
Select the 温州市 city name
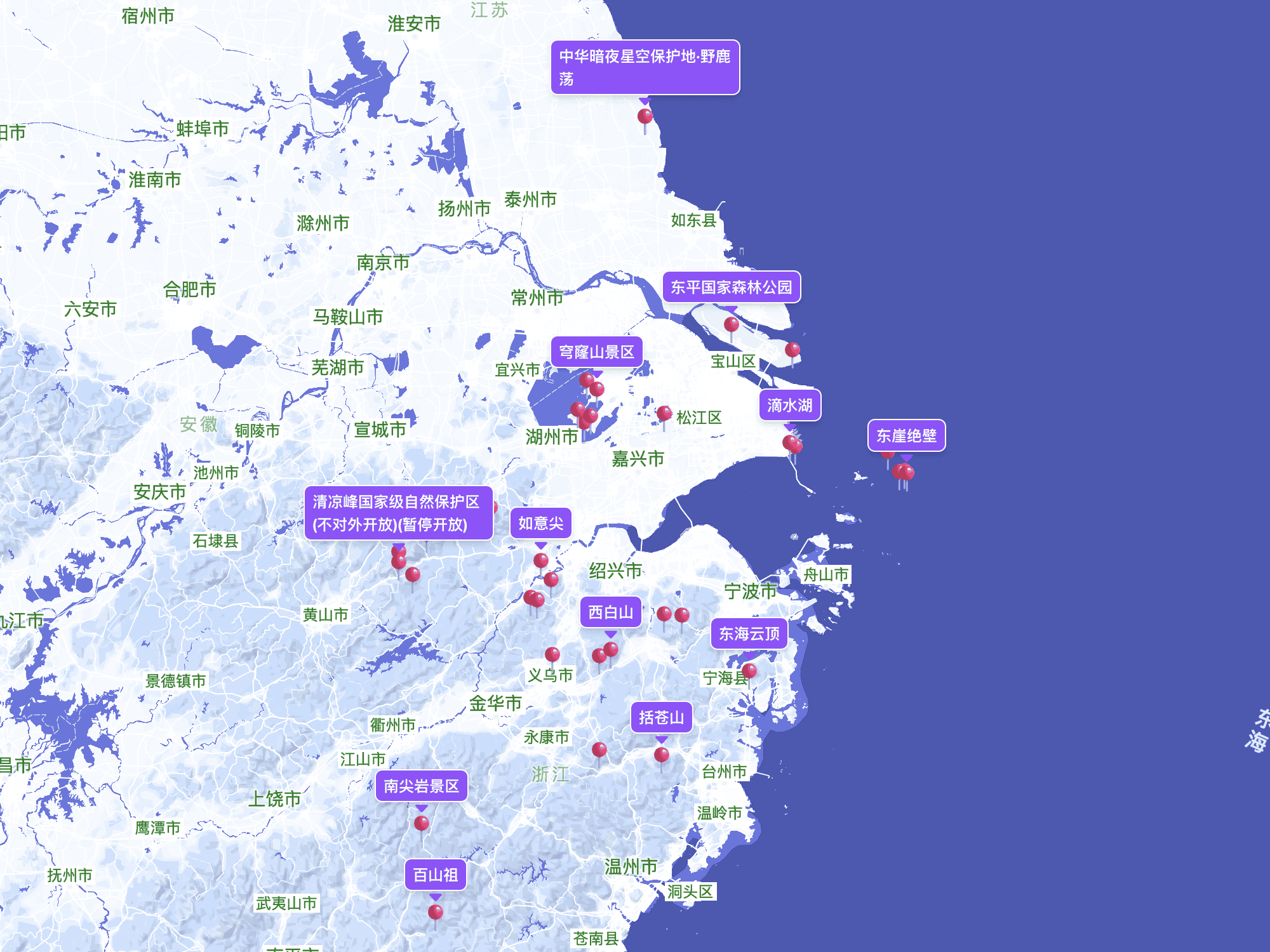[631, 866]
